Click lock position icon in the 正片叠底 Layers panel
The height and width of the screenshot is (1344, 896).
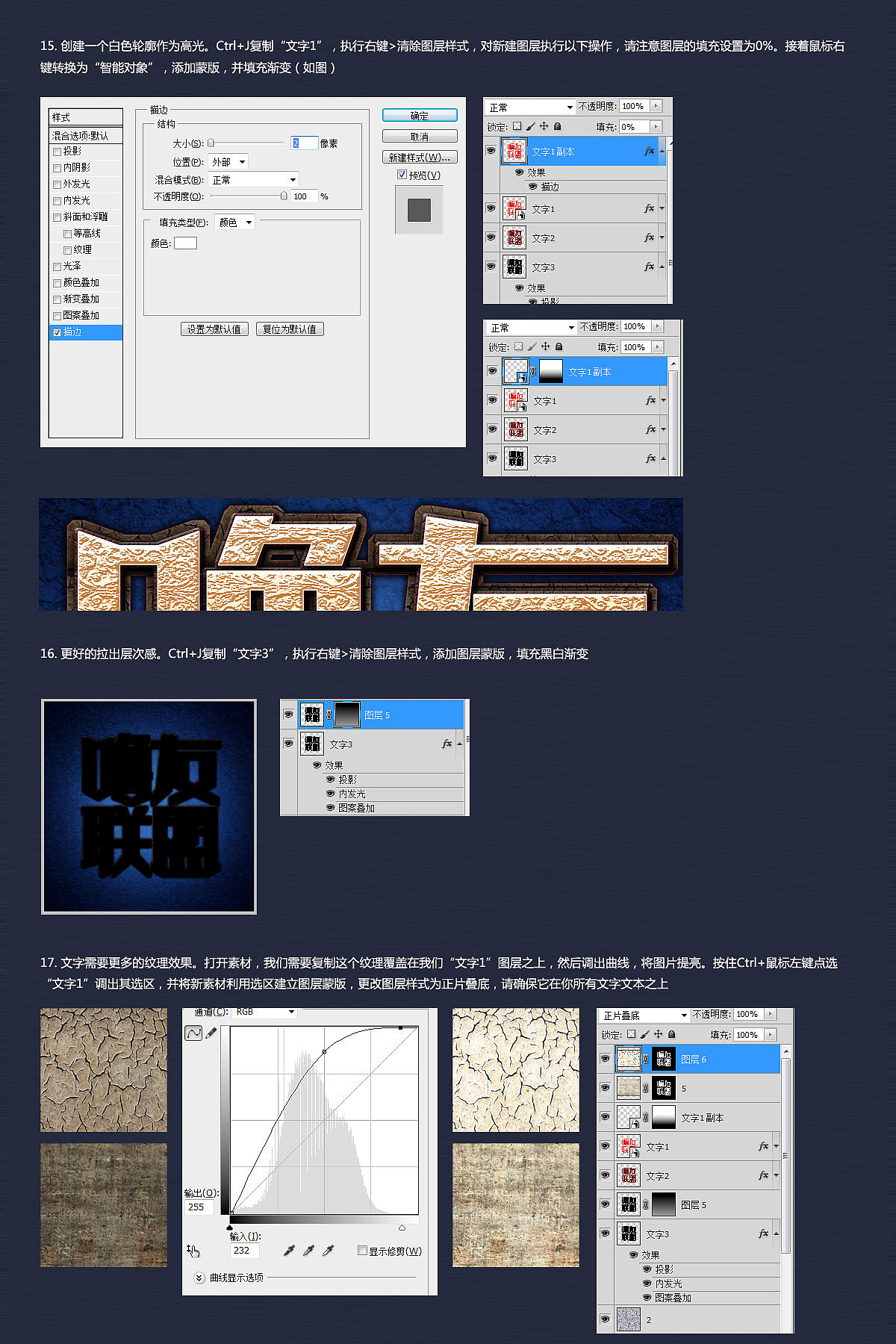pos(658,1034)
